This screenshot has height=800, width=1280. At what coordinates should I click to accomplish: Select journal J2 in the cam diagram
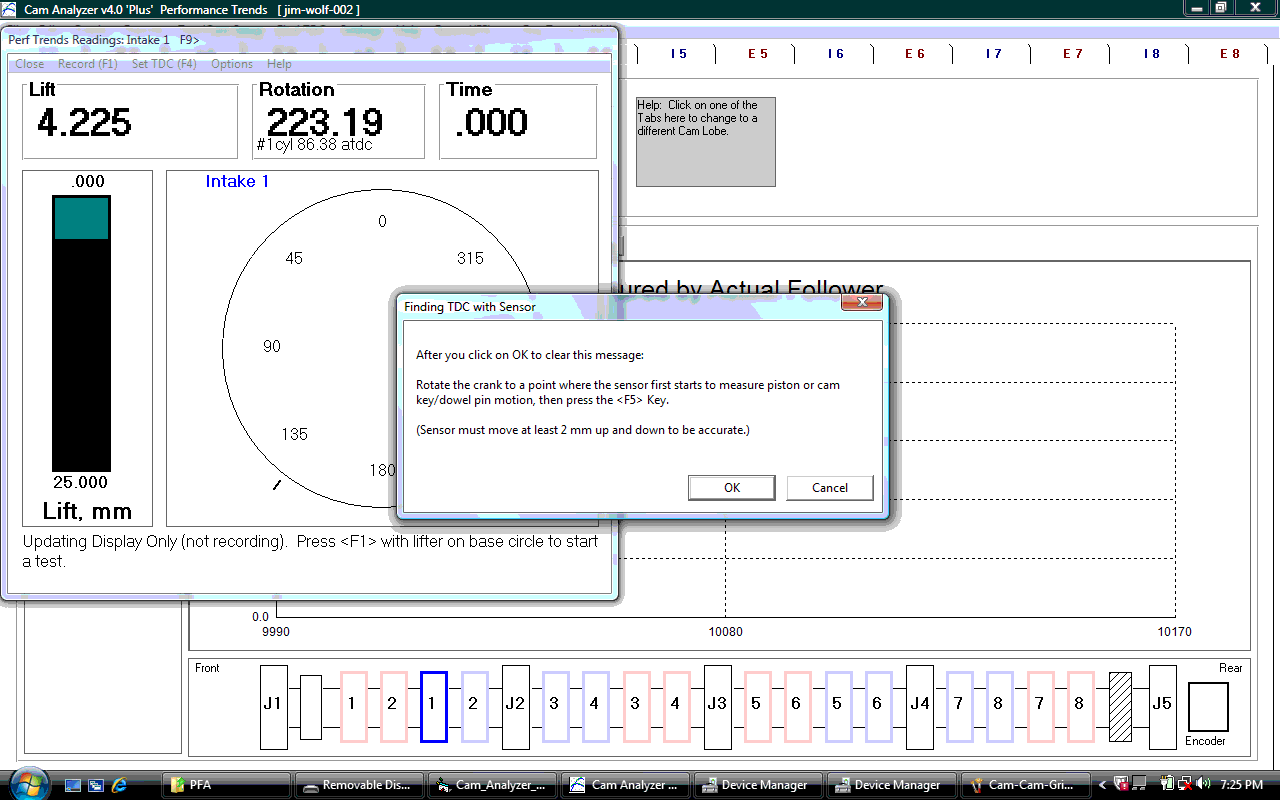click(515, 707)
